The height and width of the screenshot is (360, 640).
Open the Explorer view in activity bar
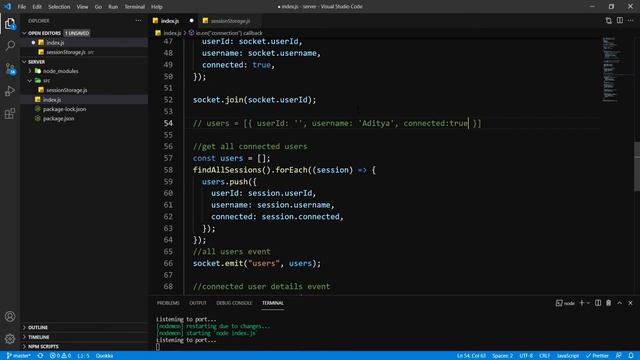[x=10, y=24]
